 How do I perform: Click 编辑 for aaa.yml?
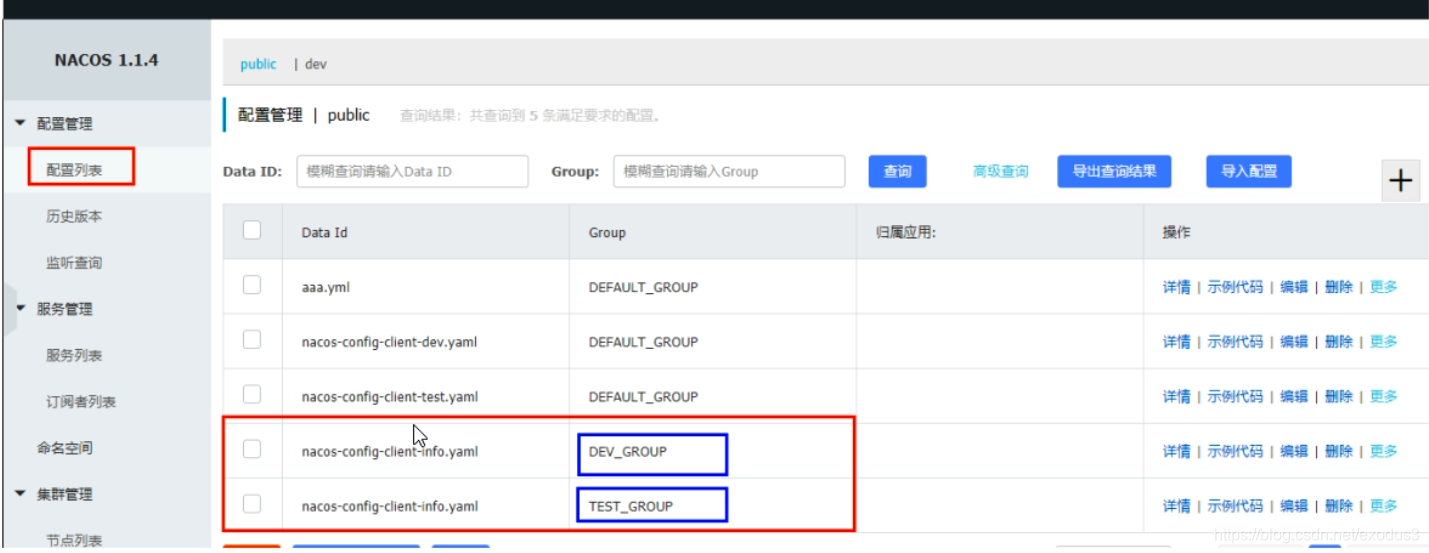(1294, 287)
